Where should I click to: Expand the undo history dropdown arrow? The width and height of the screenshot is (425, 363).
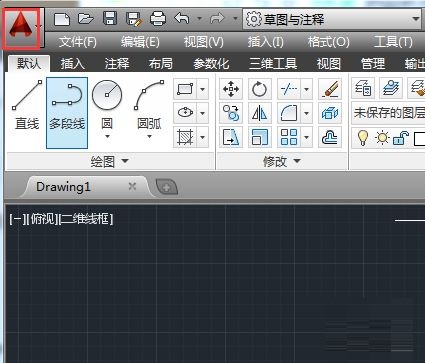coord(199,19)
